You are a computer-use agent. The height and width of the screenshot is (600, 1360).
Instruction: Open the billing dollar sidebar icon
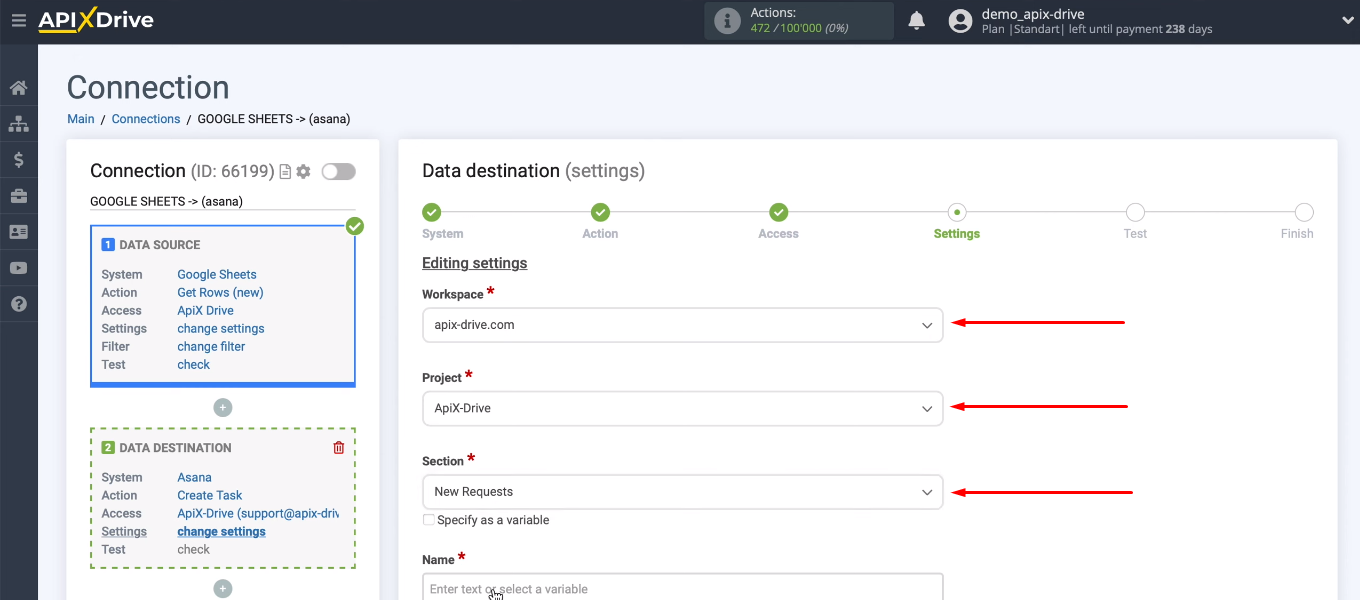coord(18,160)
